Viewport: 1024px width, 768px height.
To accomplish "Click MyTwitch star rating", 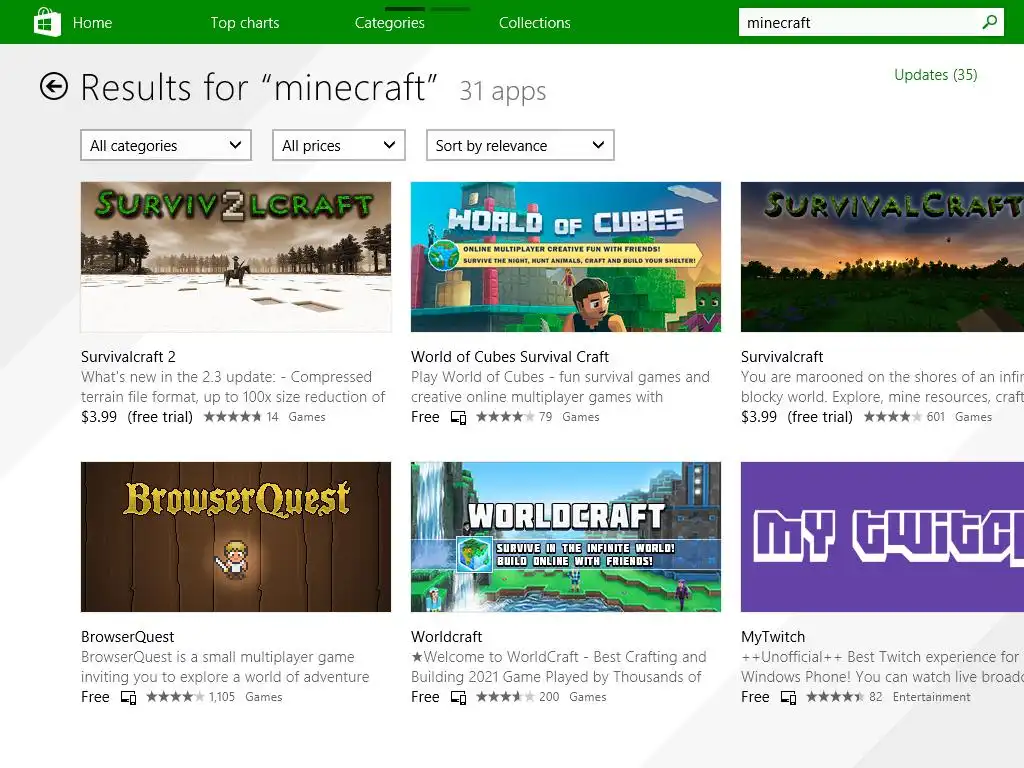I will [x=835, y=697].
